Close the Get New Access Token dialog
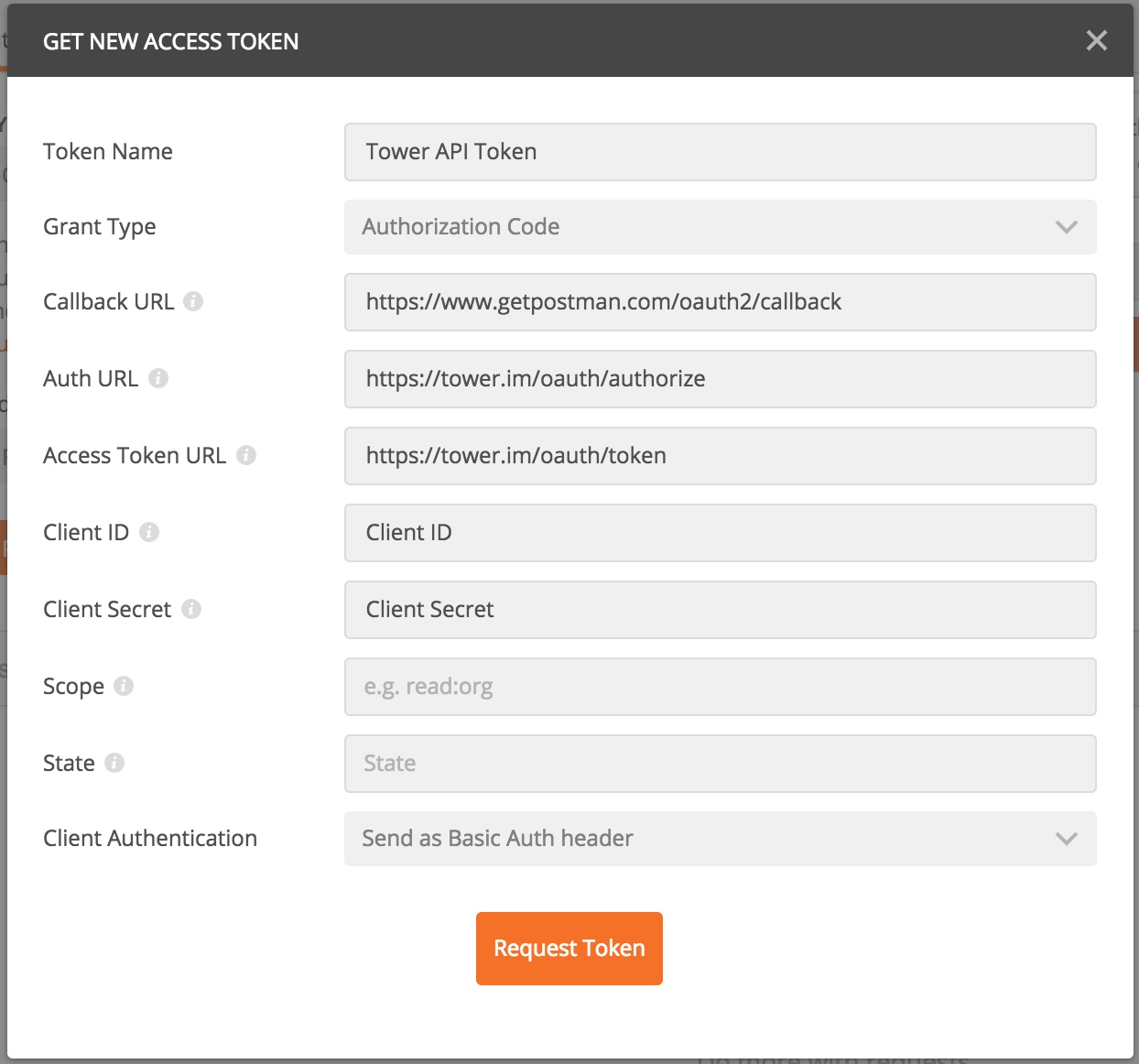 click(1096, 40)
